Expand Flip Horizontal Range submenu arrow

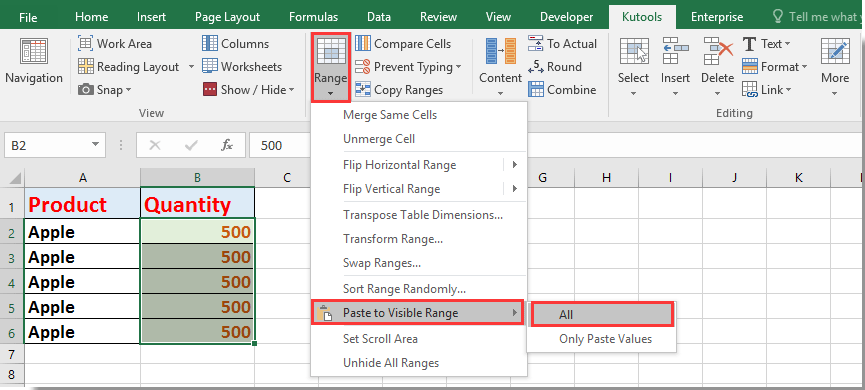click(x=514, y=164)
